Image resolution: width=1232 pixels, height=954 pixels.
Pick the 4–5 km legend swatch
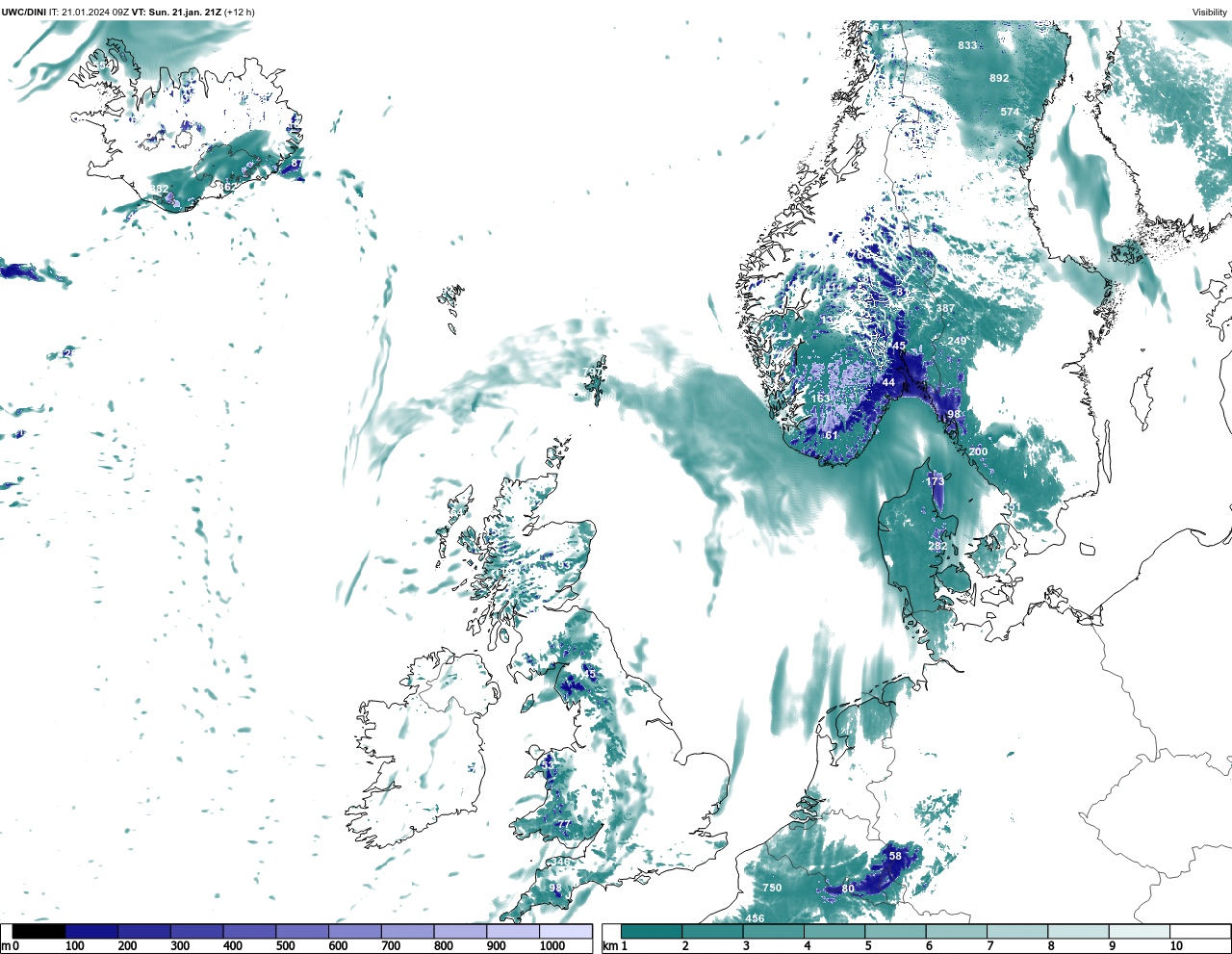pyautogui.click(x=834, y=932)
